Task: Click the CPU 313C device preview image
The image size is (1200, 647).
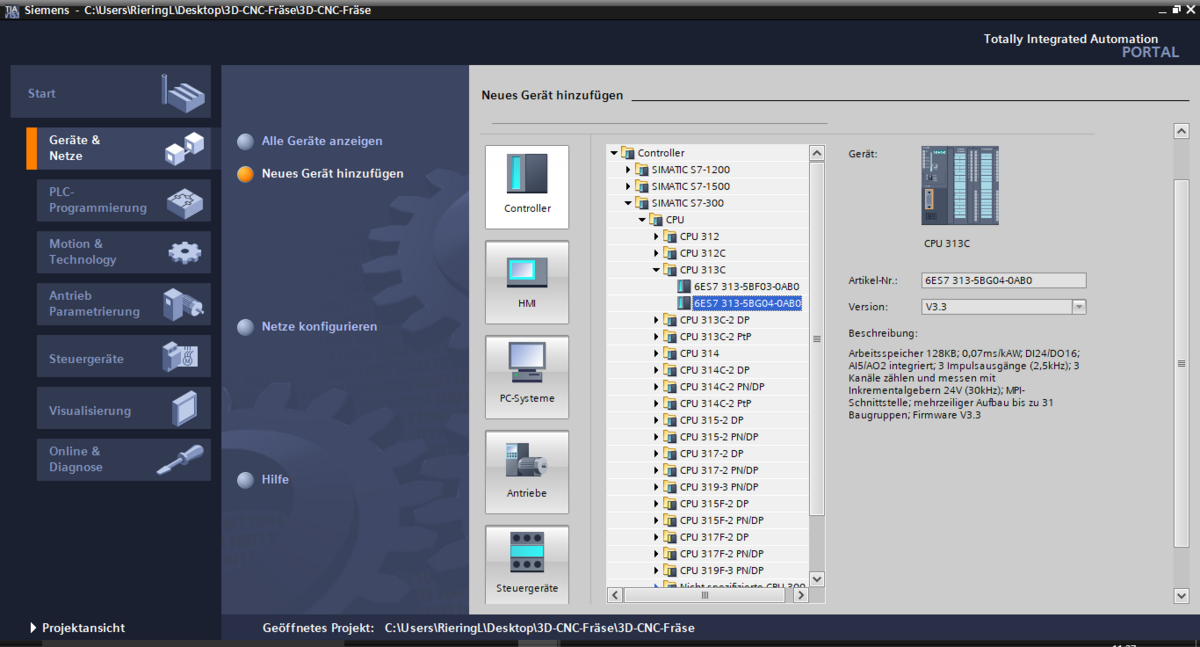Action: pos(959,185)
